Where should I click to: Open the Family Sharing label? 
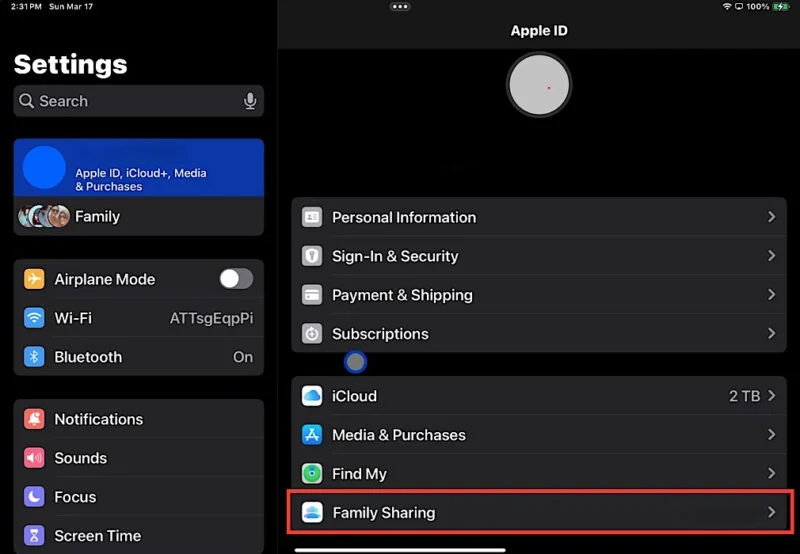[384, 512]
